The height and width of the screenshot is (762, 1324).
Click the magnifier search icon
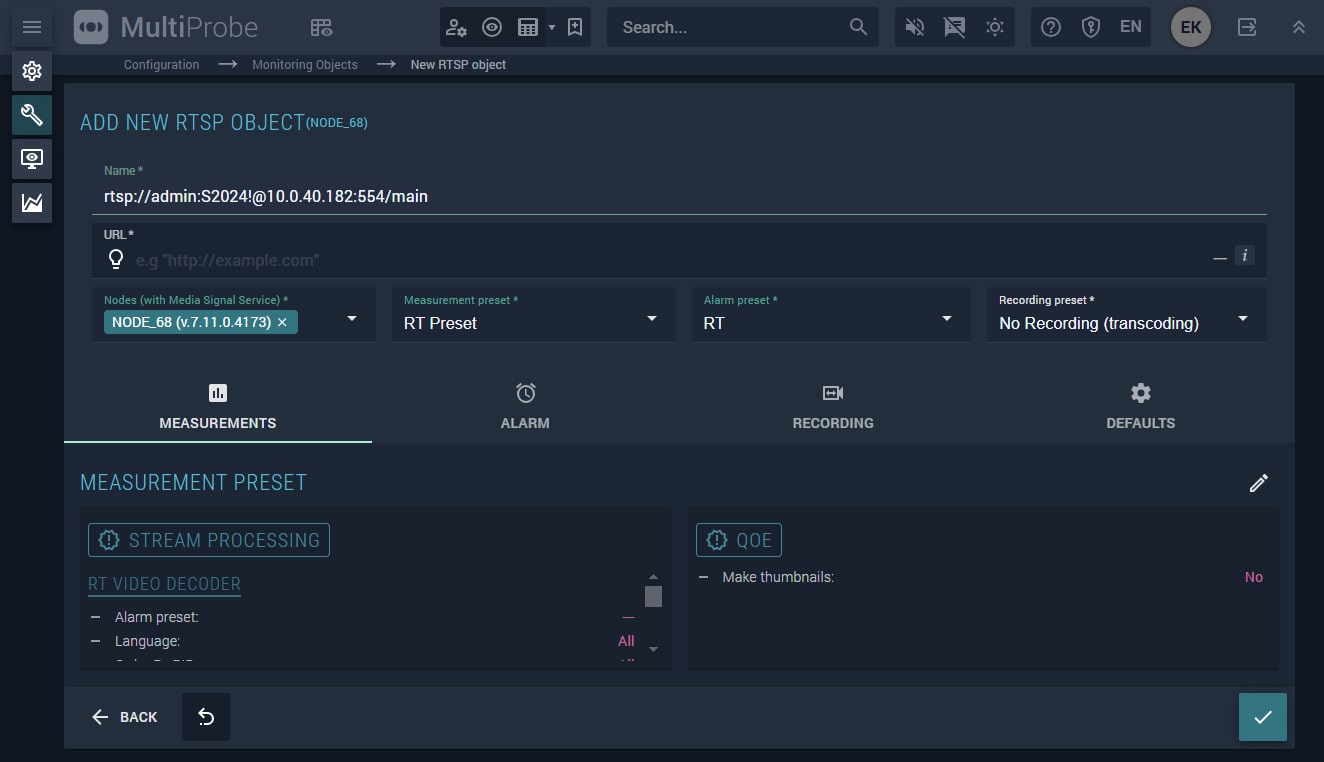858,27
